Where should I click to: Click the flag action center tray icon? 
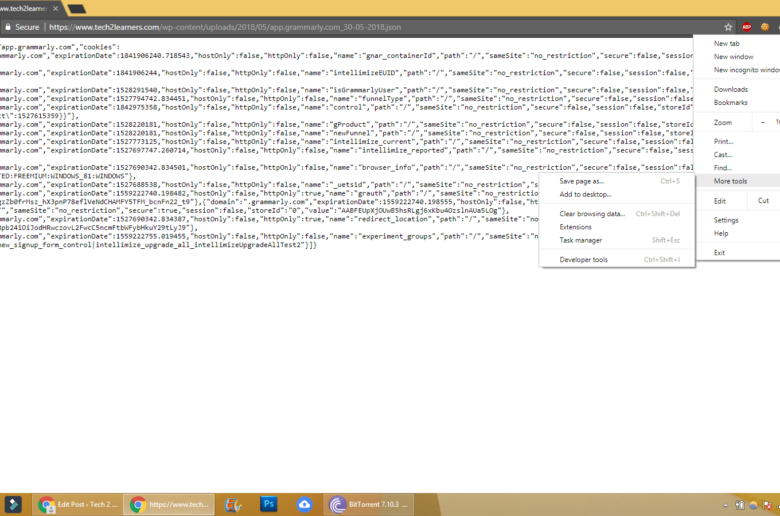coord(767,506)
